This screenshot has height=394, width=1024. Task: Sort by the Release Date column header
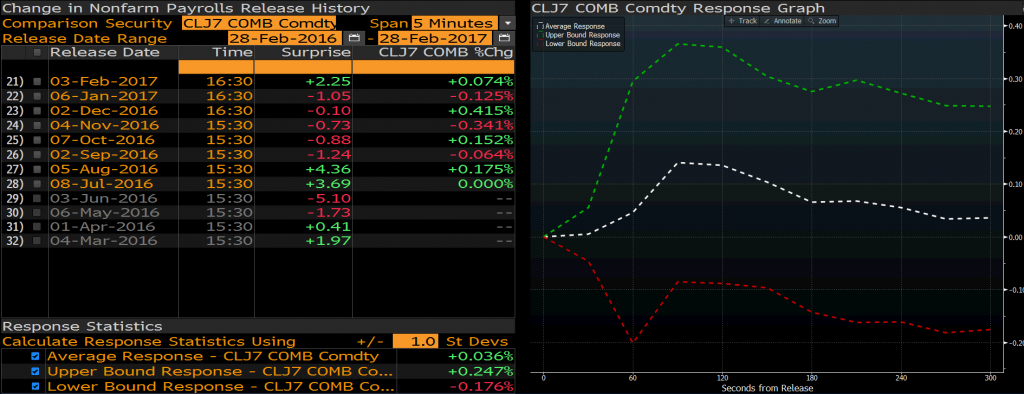[104, 52]
